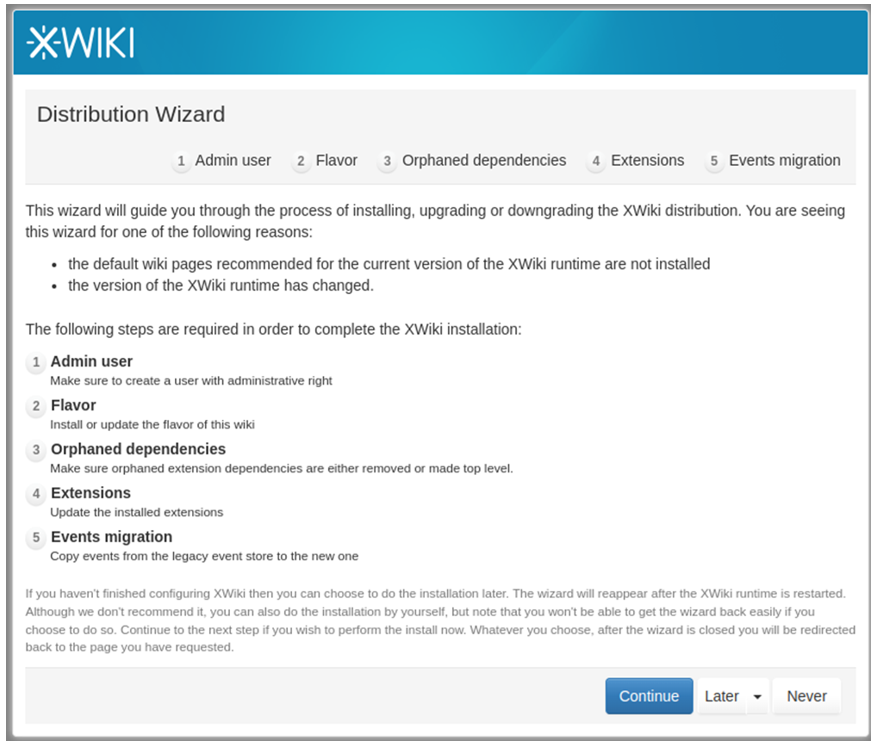Image resolution: width=878 pixels, height=746 pixels.
Task: Select the Admin user step in the progress bar
Action: 233,161
